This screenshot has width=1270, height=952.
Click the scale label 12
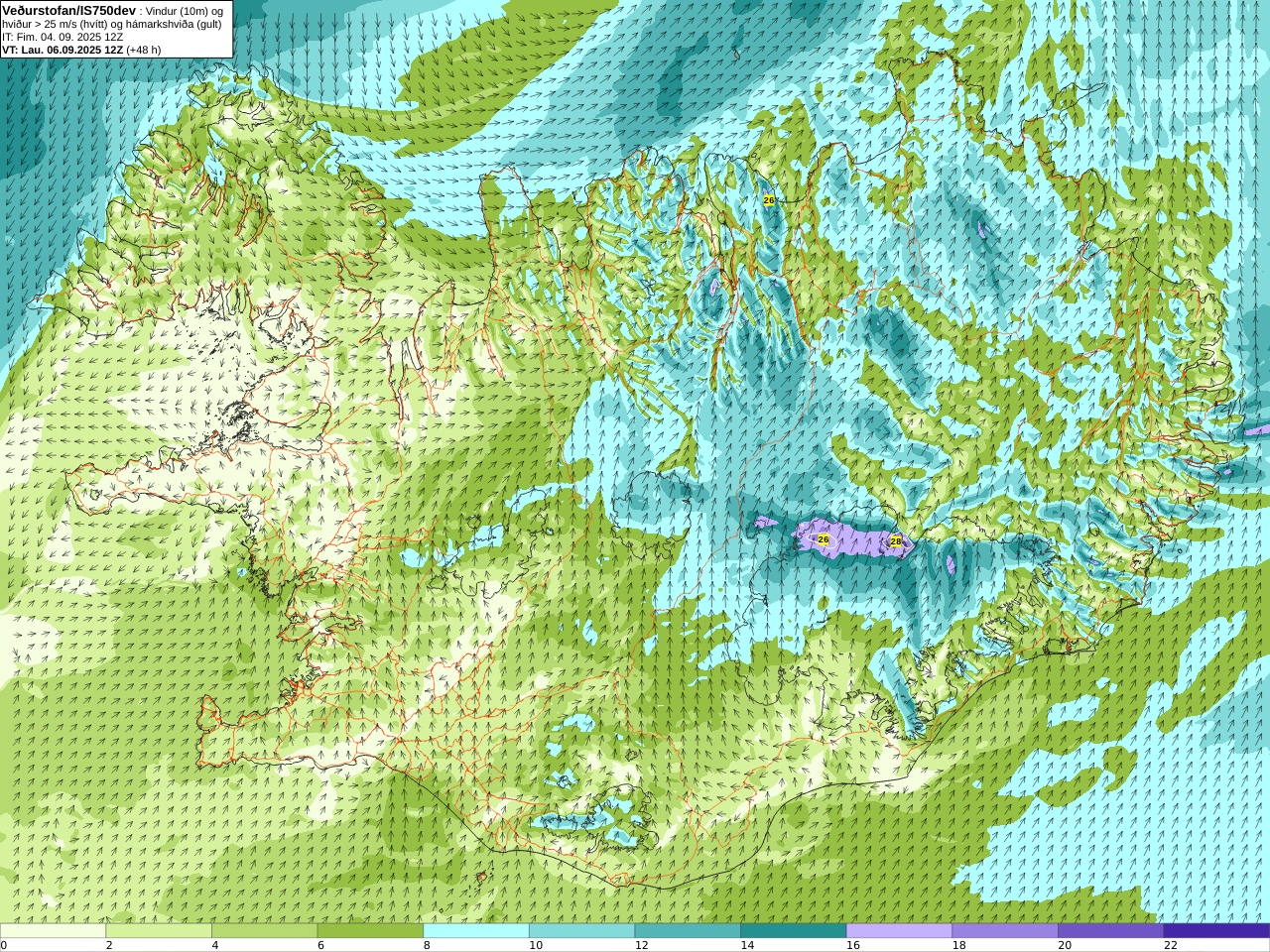tap(641, 945)
